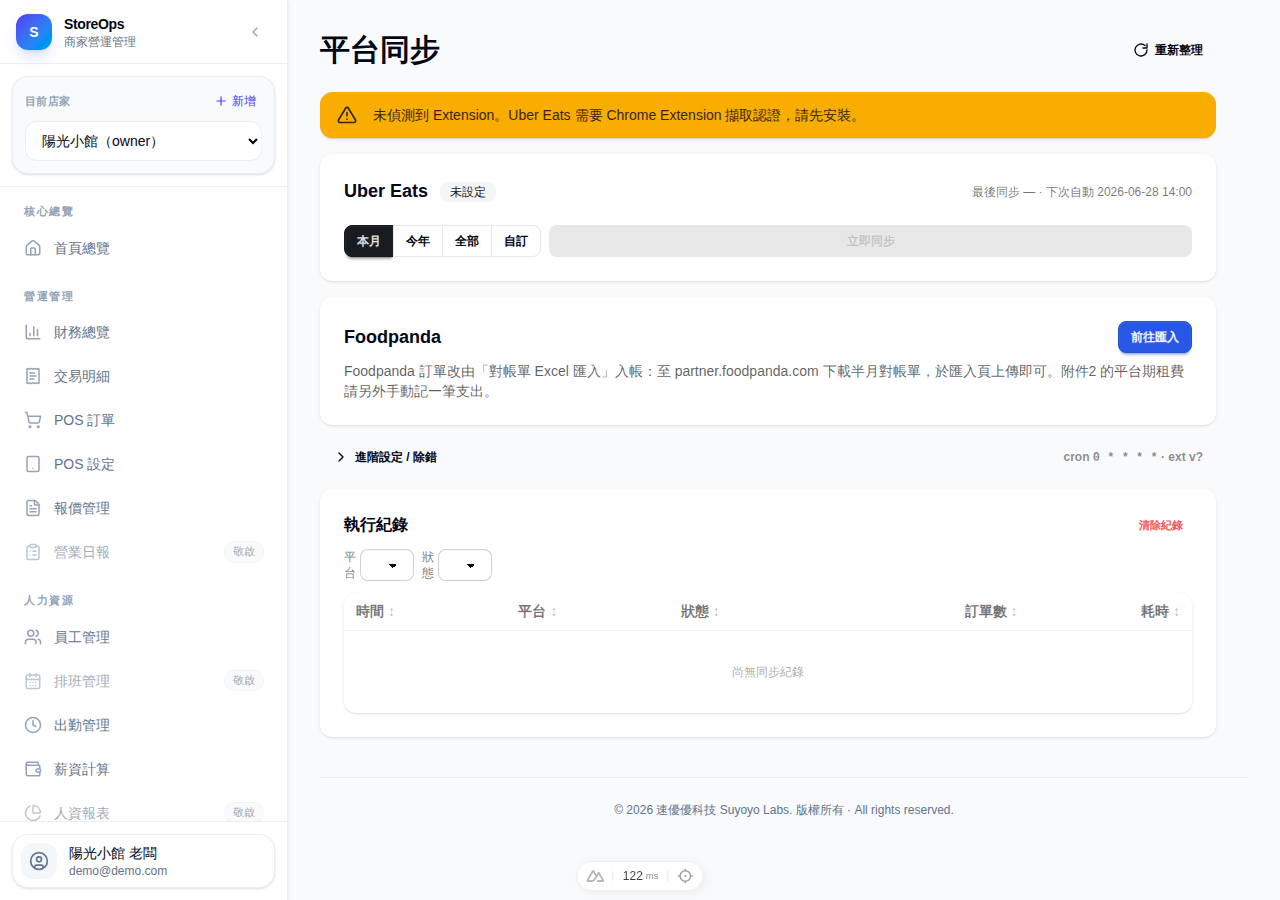Click the 薪資計算 wallet icon
Image resolution: width=1280 pixels, height=900 pixels.
[x=33, y=769]
